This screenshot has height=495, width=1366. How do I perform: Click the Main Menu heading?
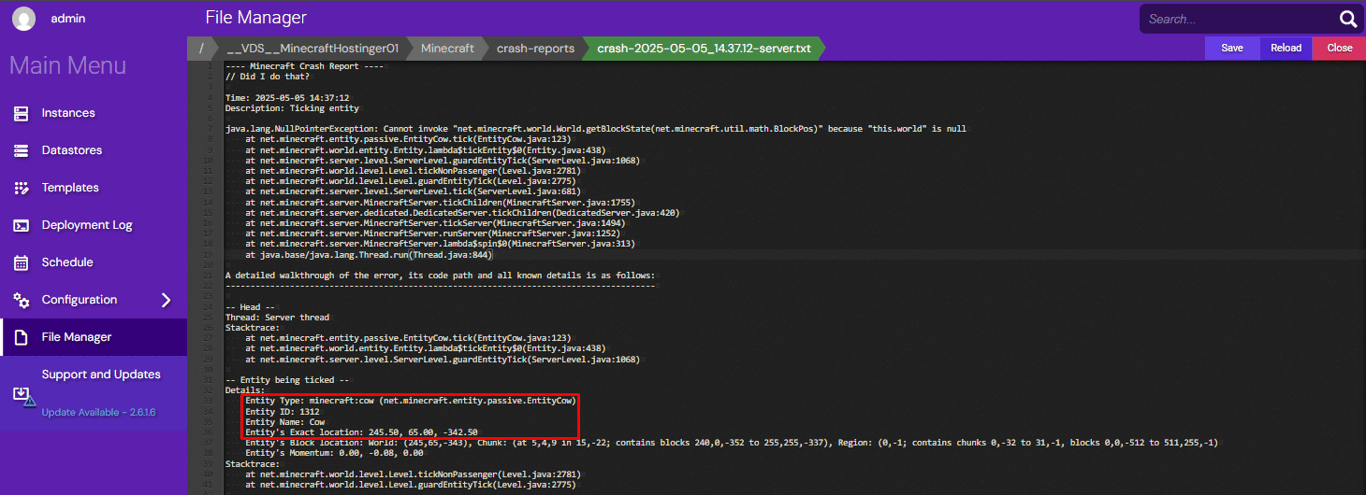pos(68,66)
